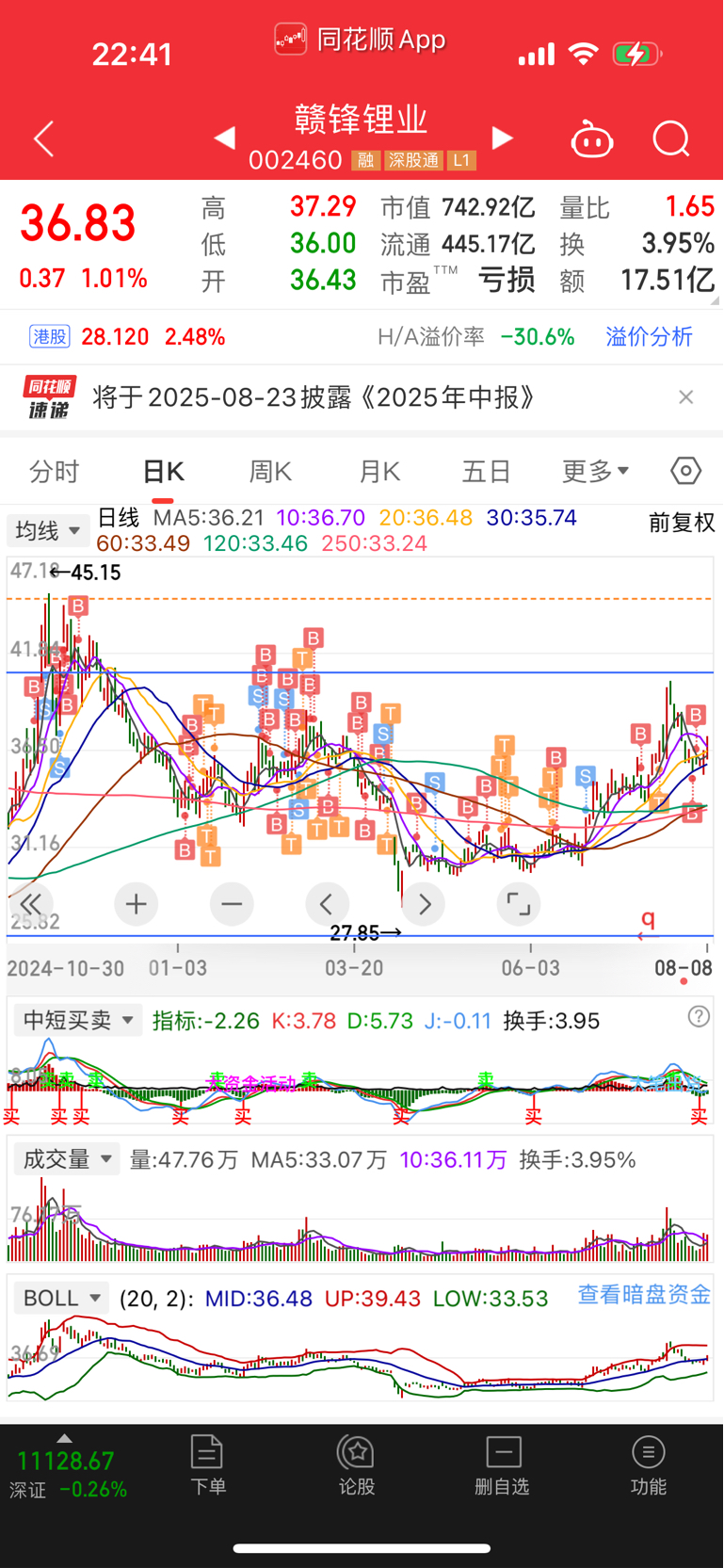Viewport: 724px width, 1568px height.
Task: Open the 均线 indicator dropdown
Action: tap(48, 530)
